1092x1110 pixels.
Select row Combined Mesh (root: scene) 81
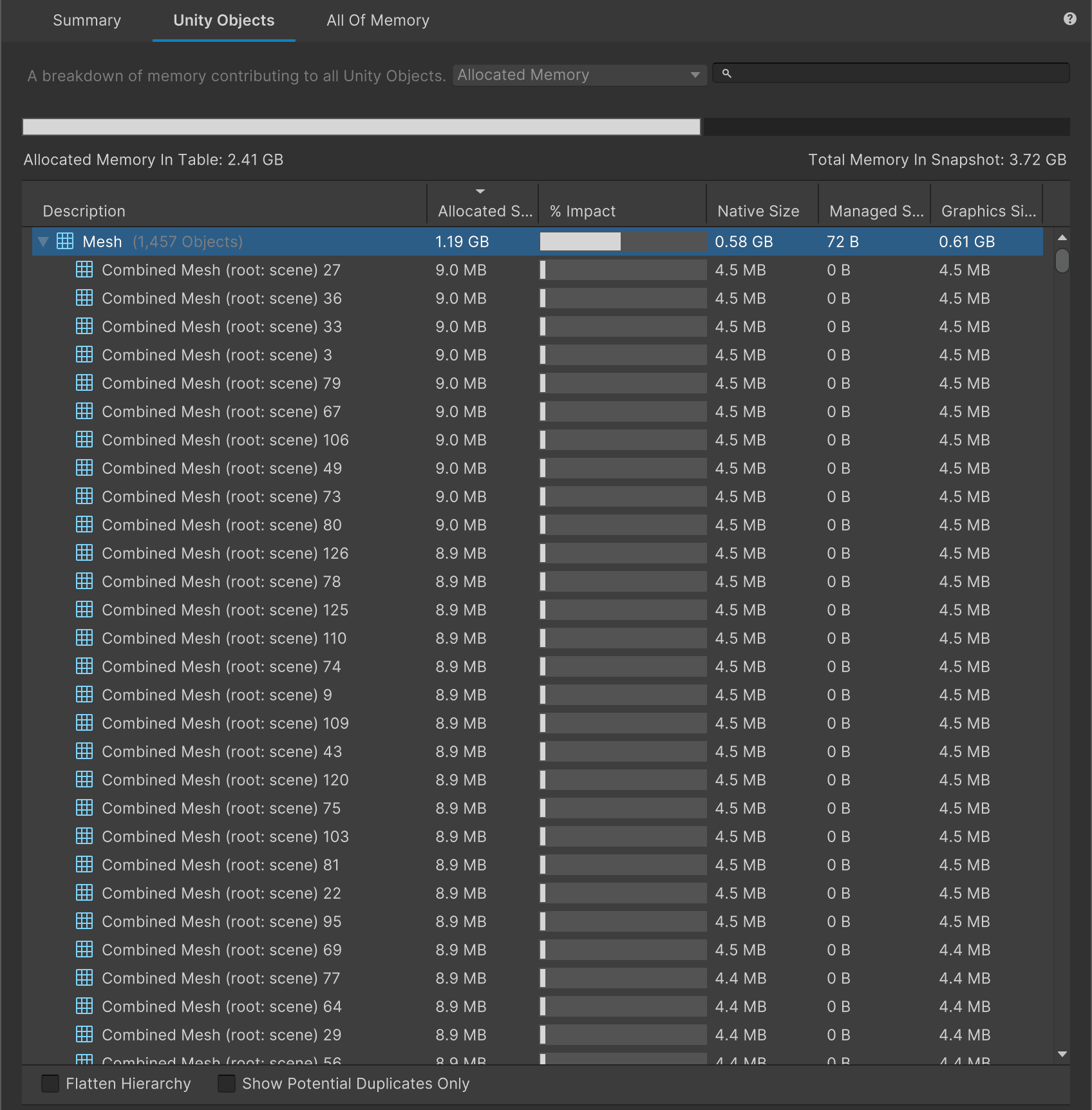pyautogui.click(x=538, y=865)
